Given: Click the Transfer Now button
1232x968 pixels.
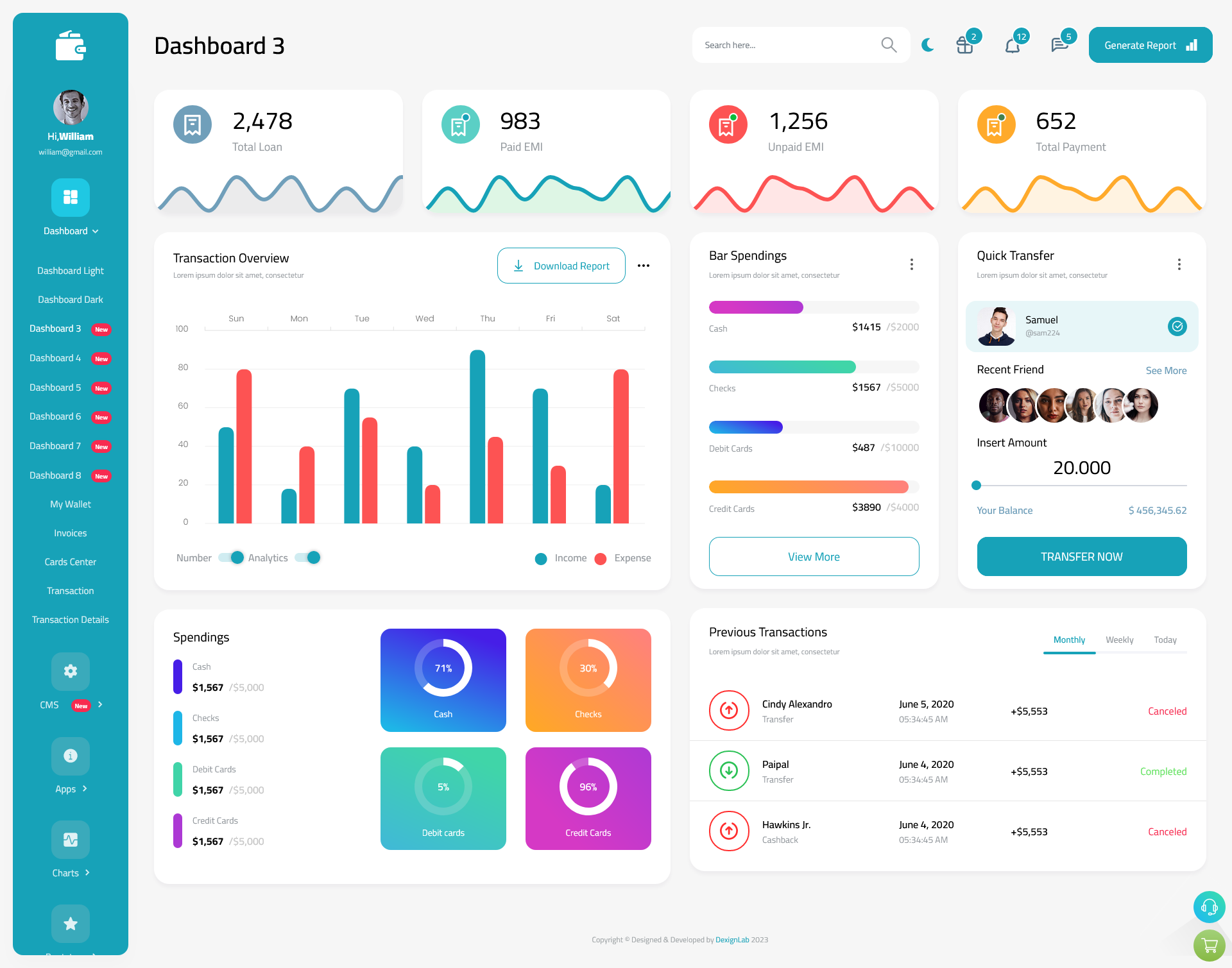Looking at the screenshot, I should click(x=1082, y=556).
